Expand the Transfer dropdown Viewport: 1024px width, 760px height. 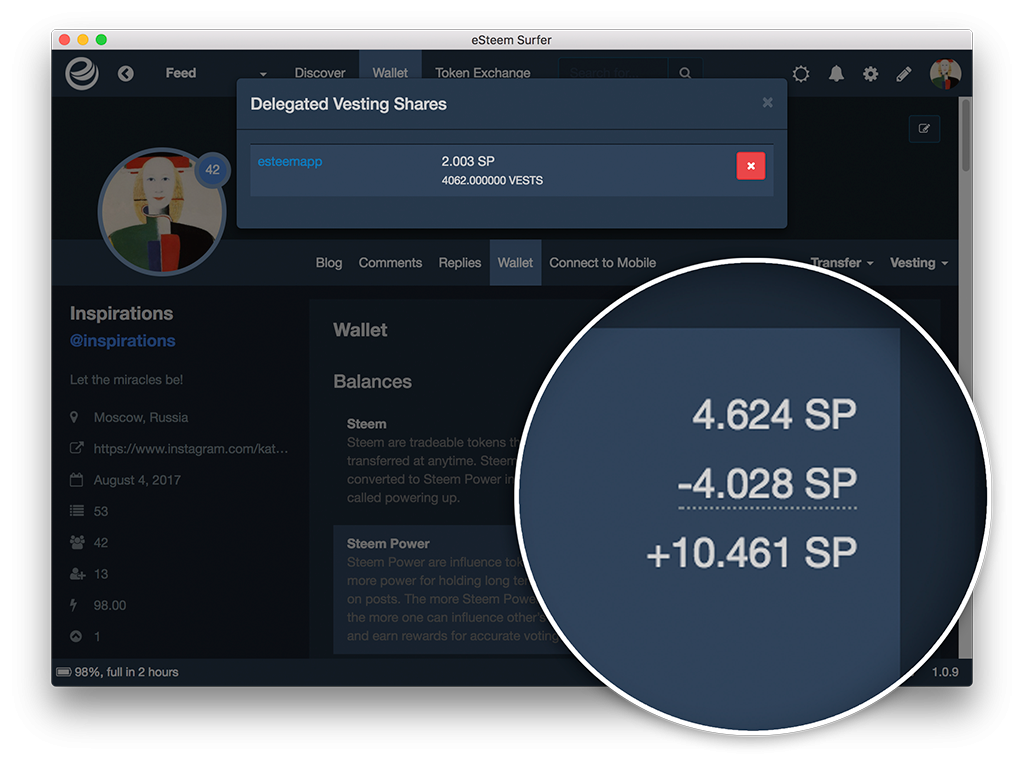(842, 262)
